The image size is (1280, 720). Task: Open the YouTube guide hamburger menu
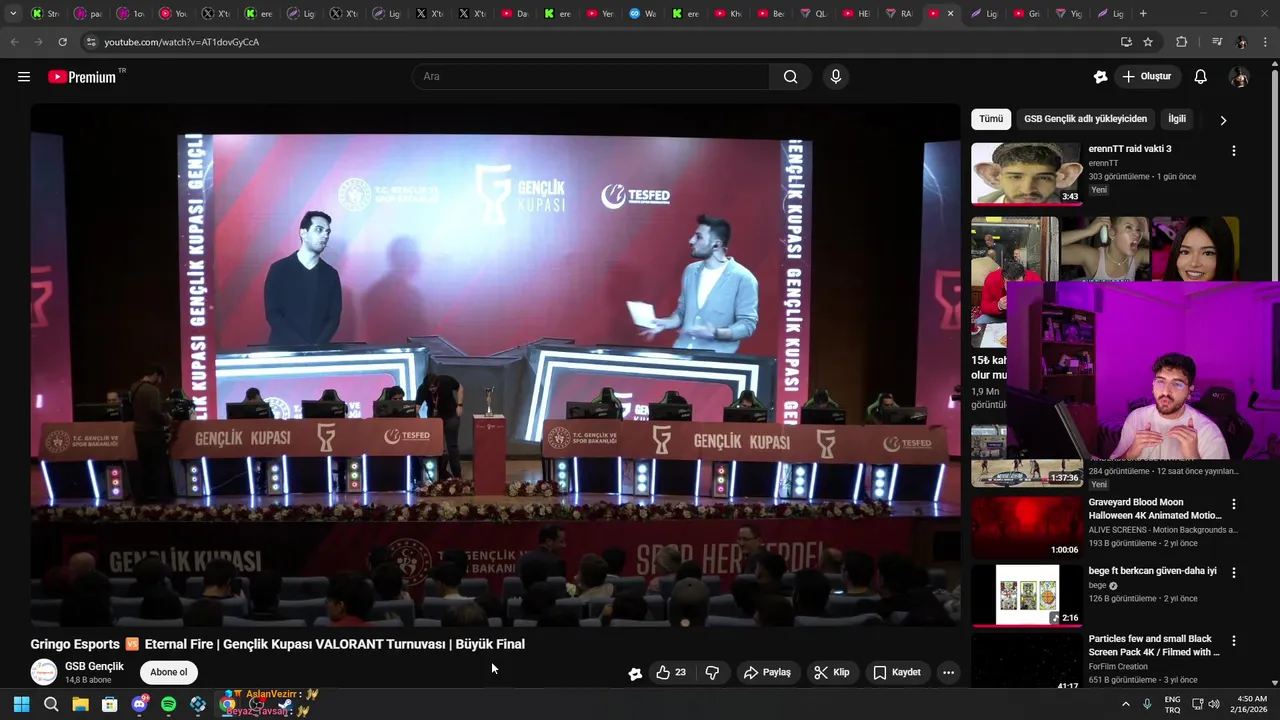tap(24, 77)
